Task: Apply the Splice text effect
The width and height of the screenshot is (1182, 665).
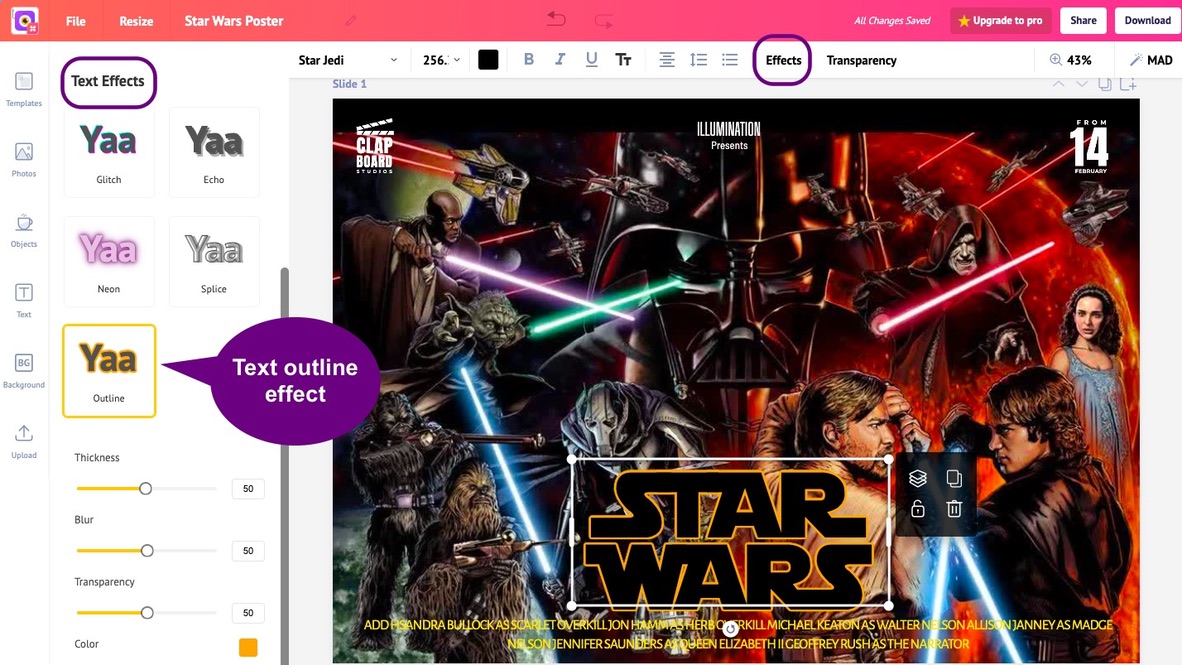Action: 214,262
